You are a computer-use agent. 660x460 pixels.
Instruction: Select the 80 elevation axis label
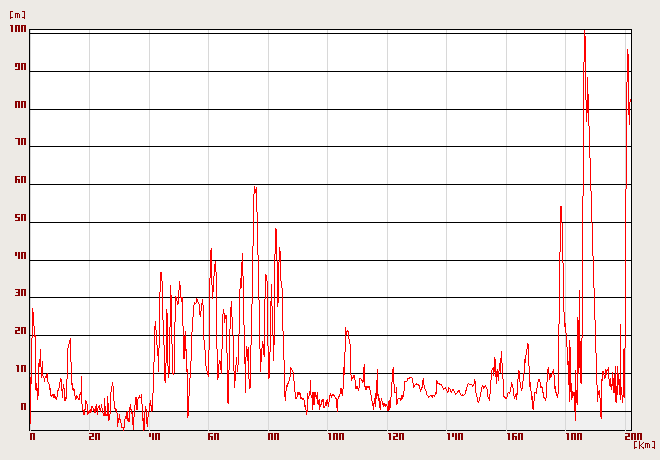tap(20, 105)
